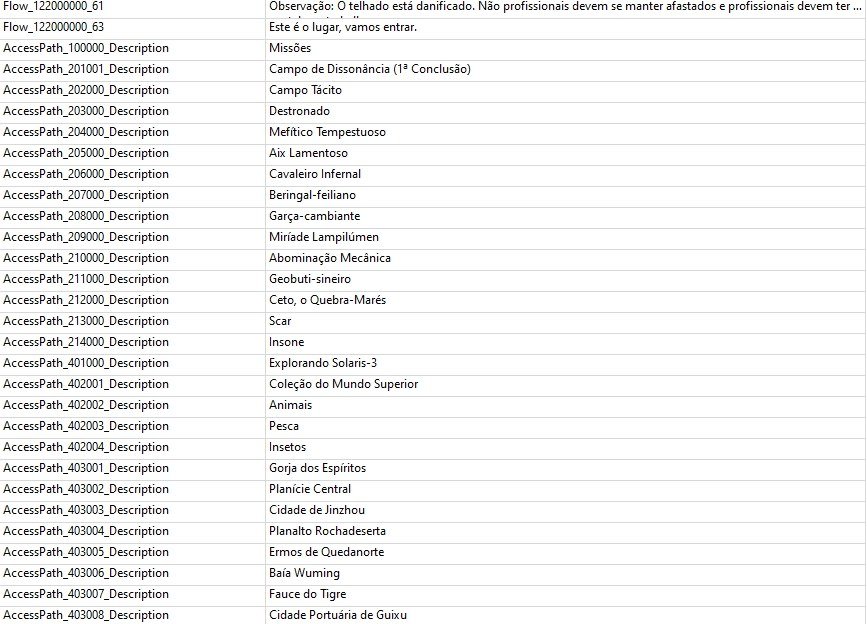867x624 pixels.
Task: Click the Flow_122000000_63 key cell
Action: tap(132, 28)
